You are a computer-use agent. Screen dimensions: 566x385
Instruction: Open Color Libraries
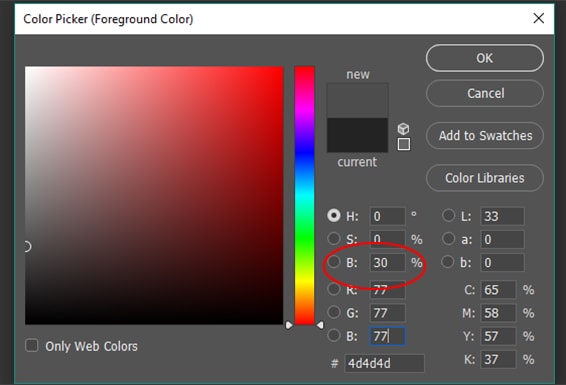tap(484, 178)
